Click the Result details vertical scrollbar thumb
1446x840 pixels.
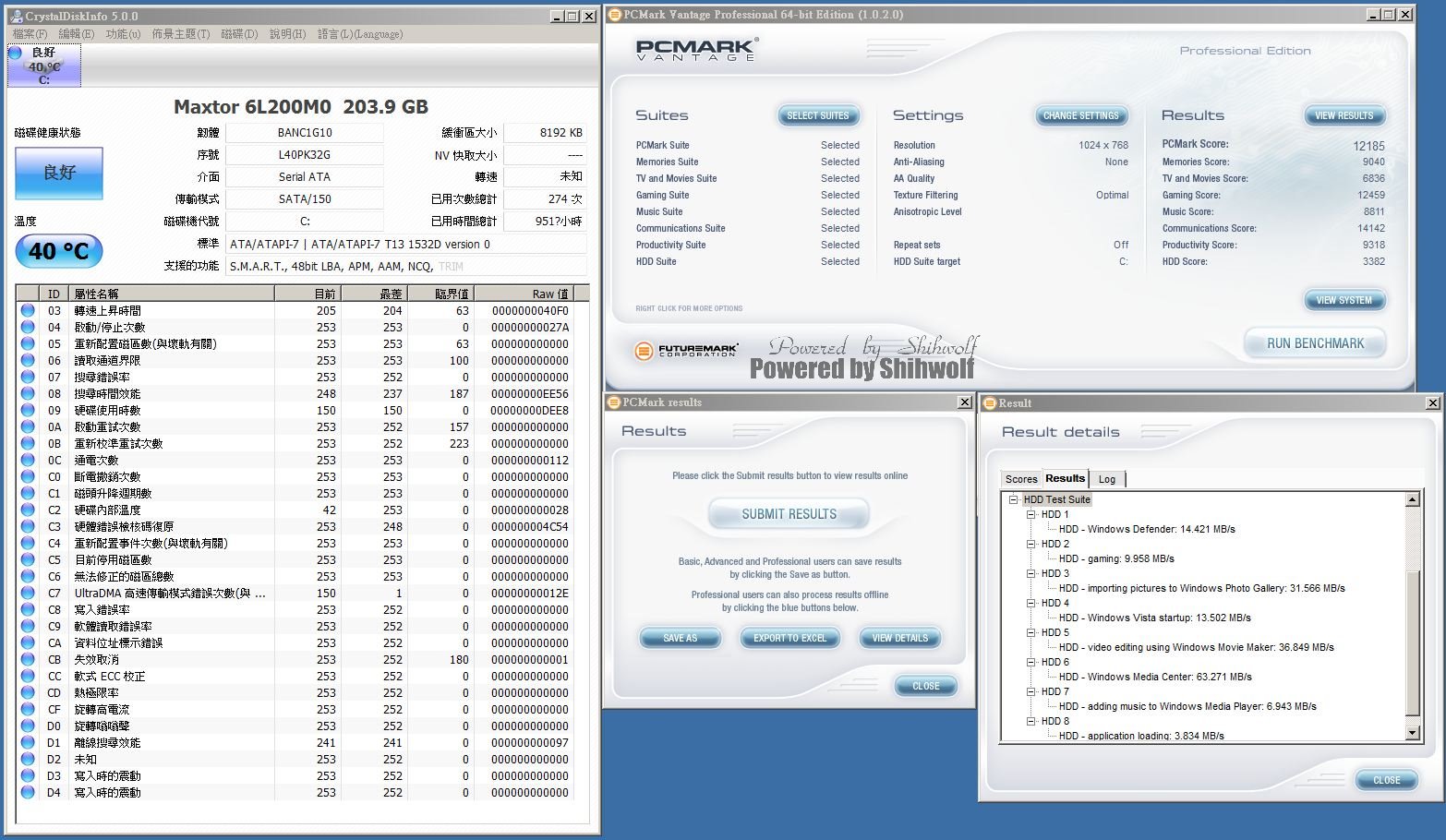pyautogui.click(x=1412, y=642)
